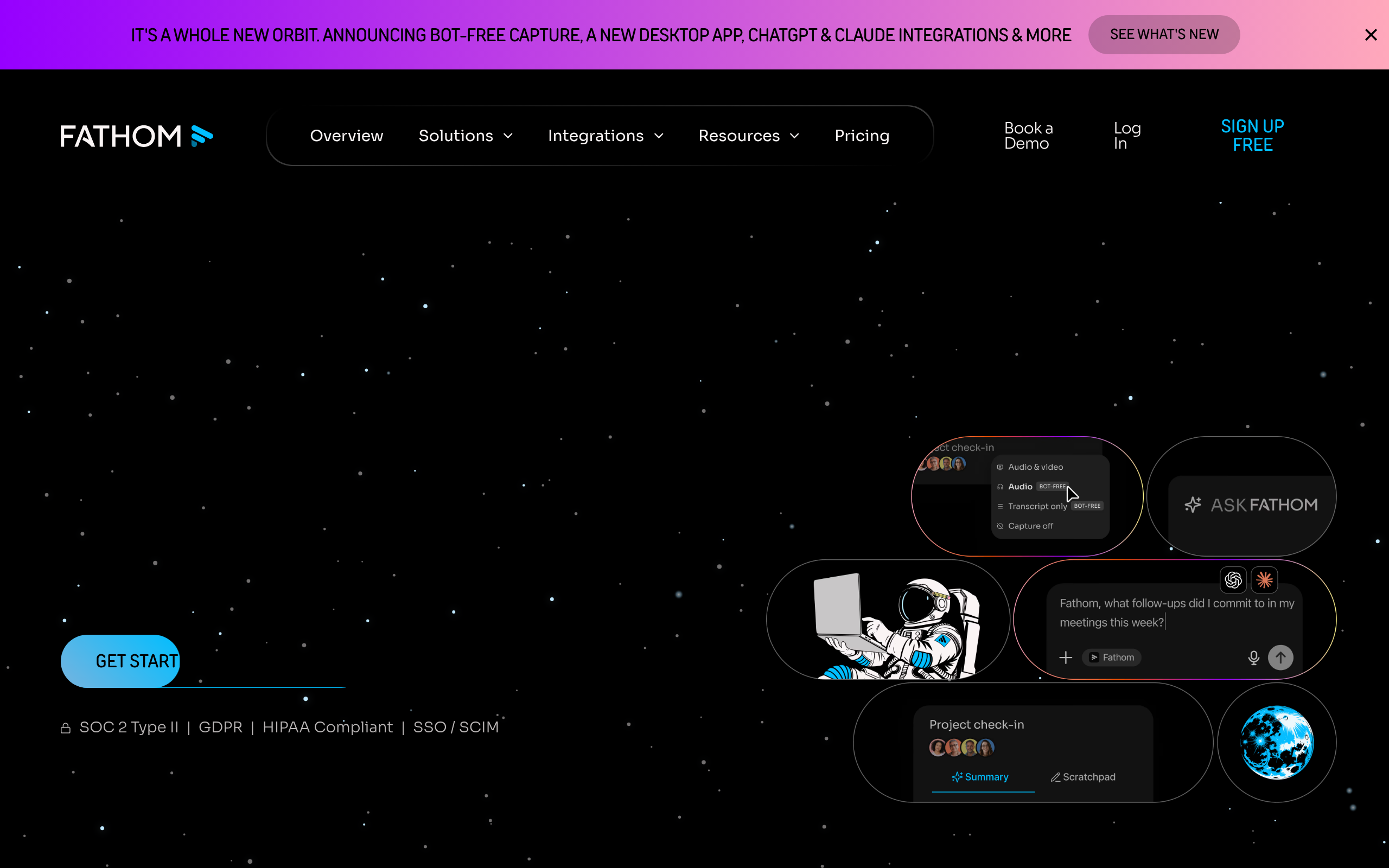This screenshot has height=868, width=1389.
Task: Click the lock icon beside SOC 2 Type II
Action: point(66,728)
